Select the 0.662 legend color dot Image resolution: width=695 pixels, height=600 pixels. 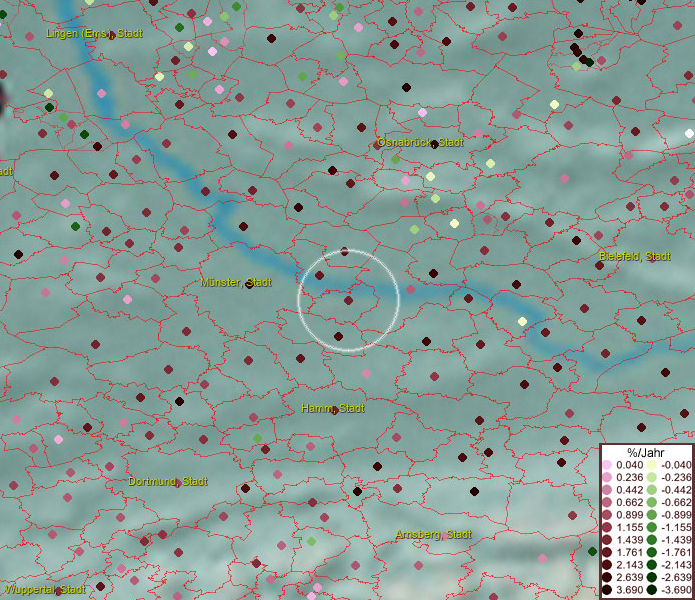(607, 503)
